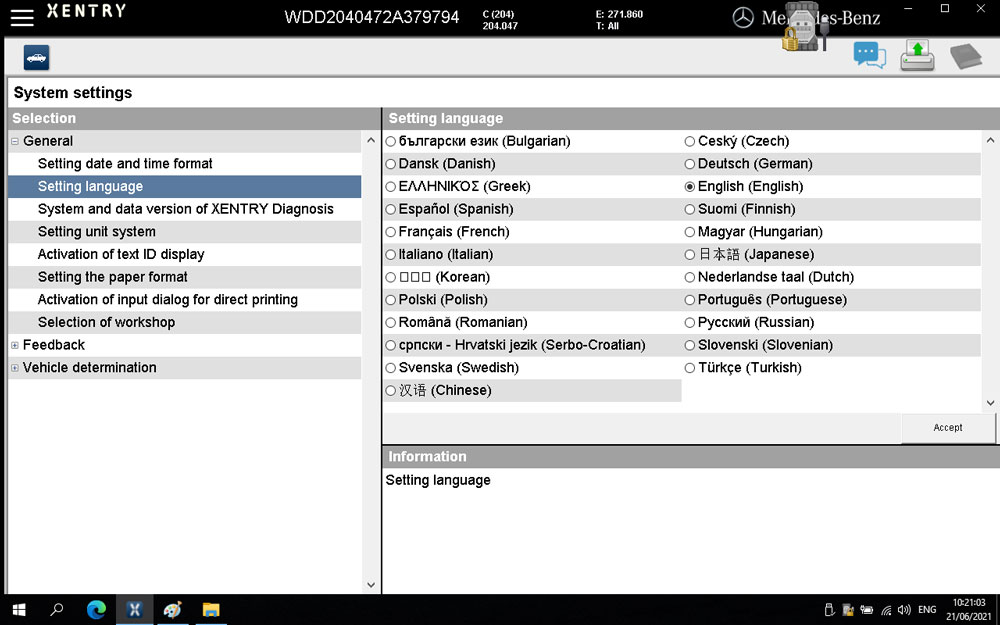Choose the Greek language option
Screen dimensions: 1000x625
click(x=391, y=187)
